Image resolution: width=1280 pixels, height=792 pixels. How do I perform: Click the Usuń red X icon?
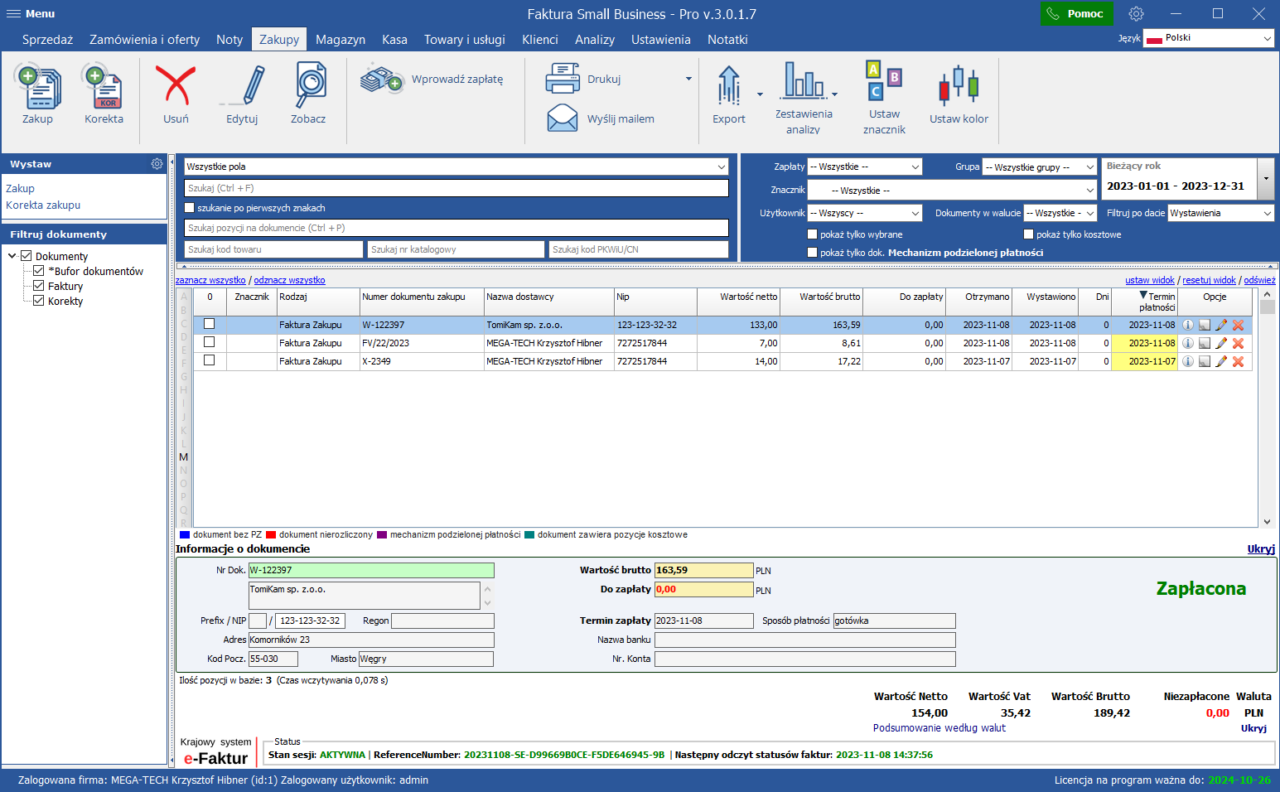pyautogui.click(x=175, y=88)
